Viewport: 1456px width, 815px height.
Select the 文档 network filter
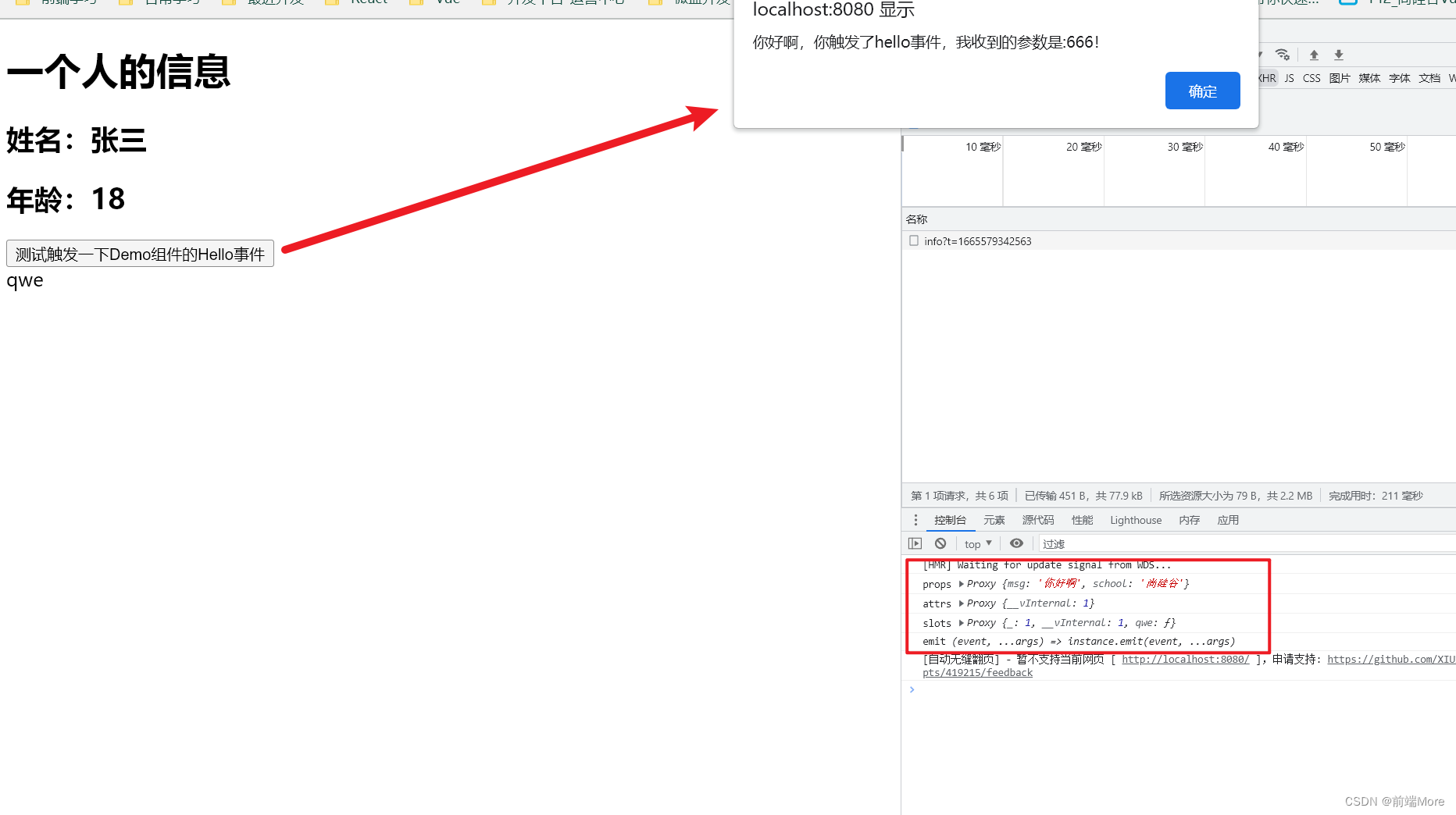pyautogui.click(x=1429, y=78)
